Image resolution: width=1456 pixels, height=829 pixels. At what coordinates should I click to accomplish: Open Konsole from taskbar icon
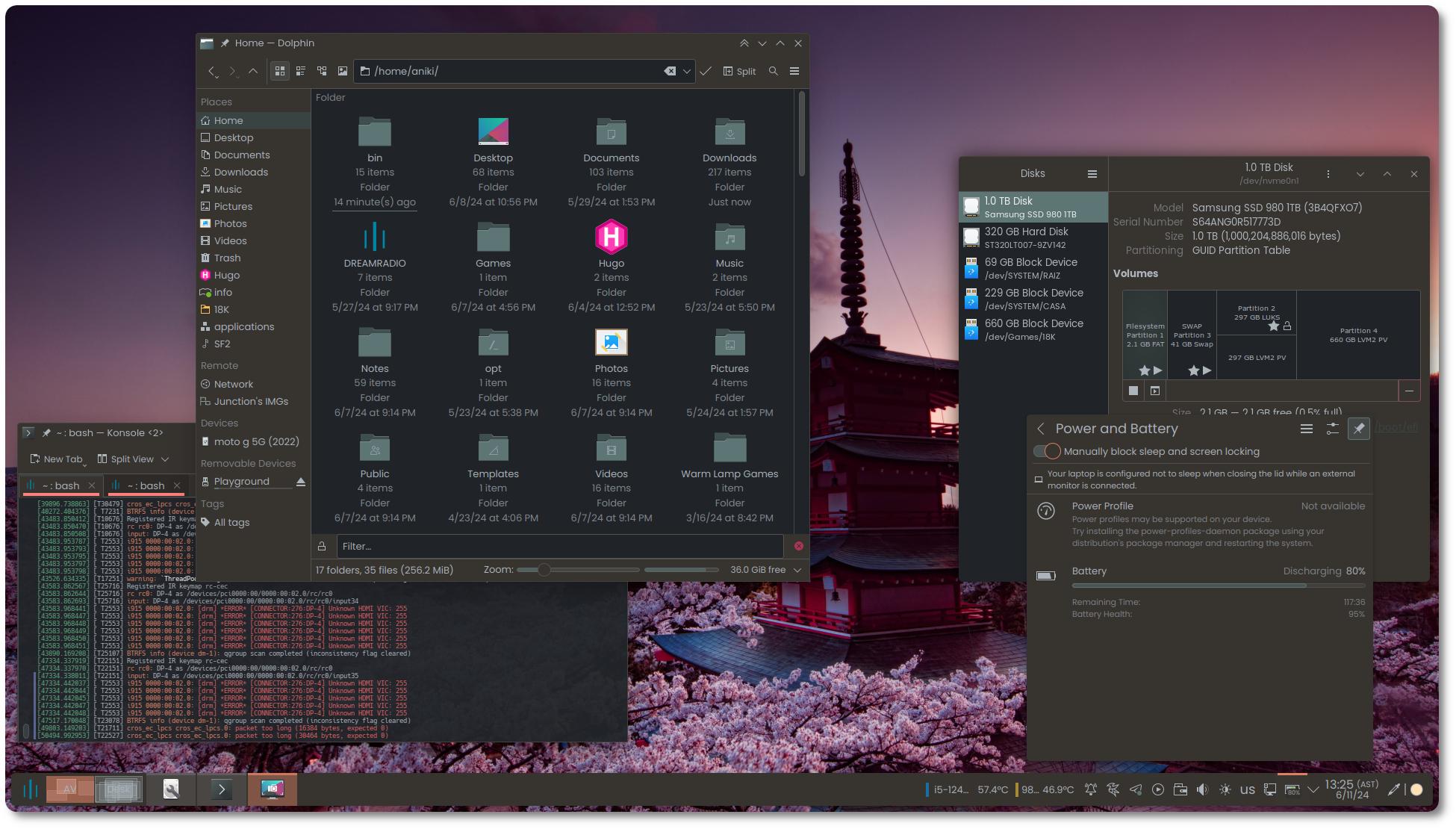pos(222,789)
